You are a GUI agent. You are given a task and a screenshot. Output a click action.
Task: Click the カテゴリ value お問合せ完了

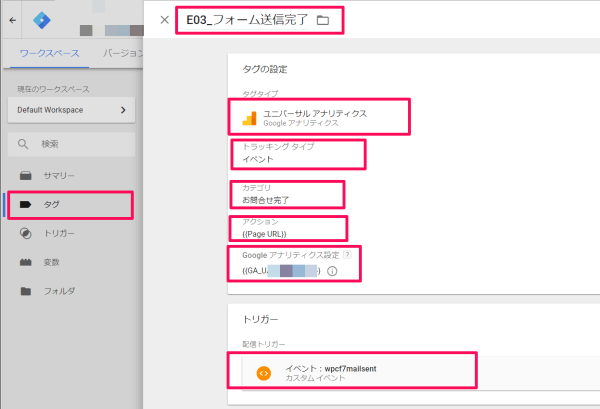[x=266, y=200]
